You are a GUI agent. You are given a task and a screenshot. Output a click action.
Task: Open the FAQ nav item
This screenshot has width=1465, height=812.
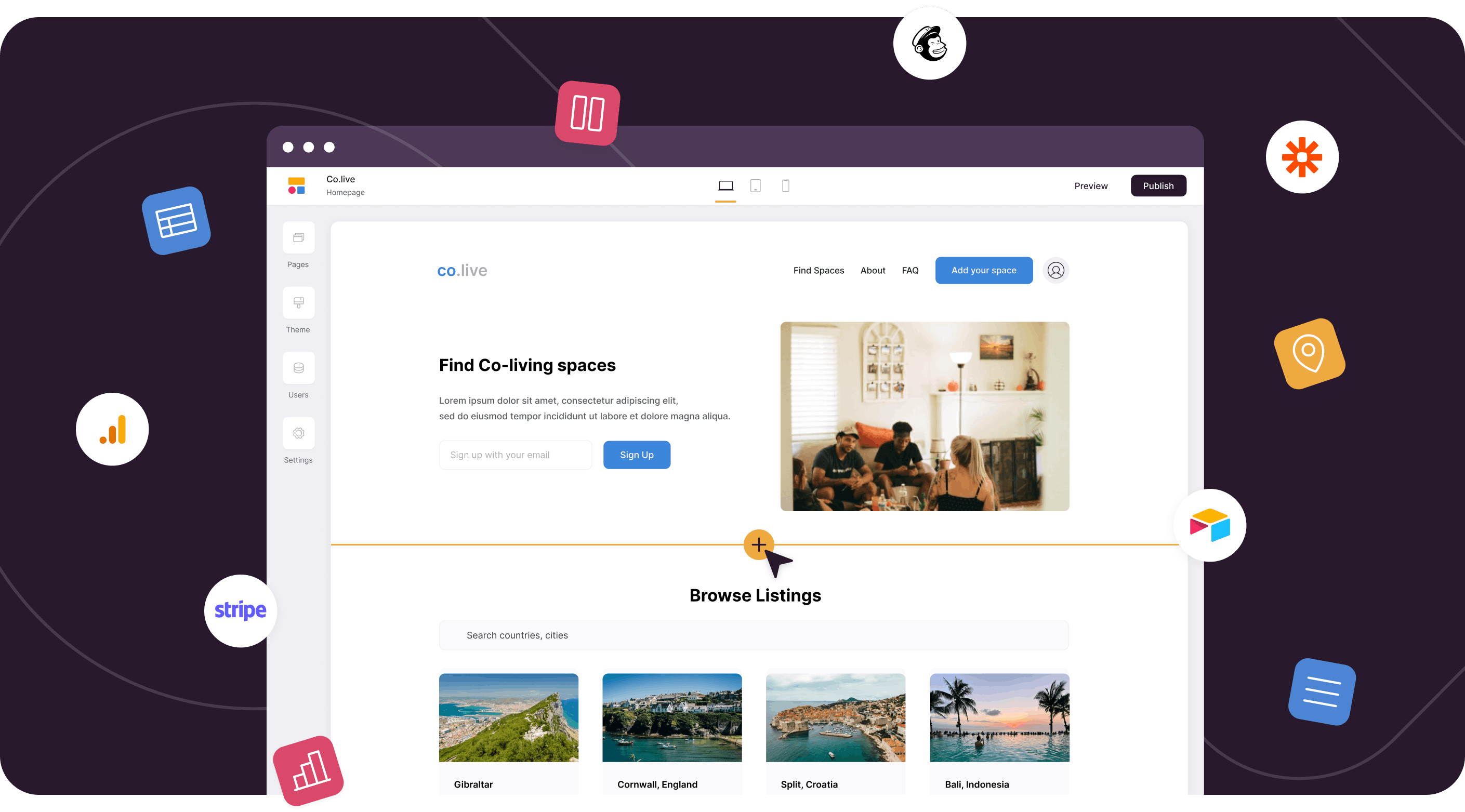tap(910, 271)
